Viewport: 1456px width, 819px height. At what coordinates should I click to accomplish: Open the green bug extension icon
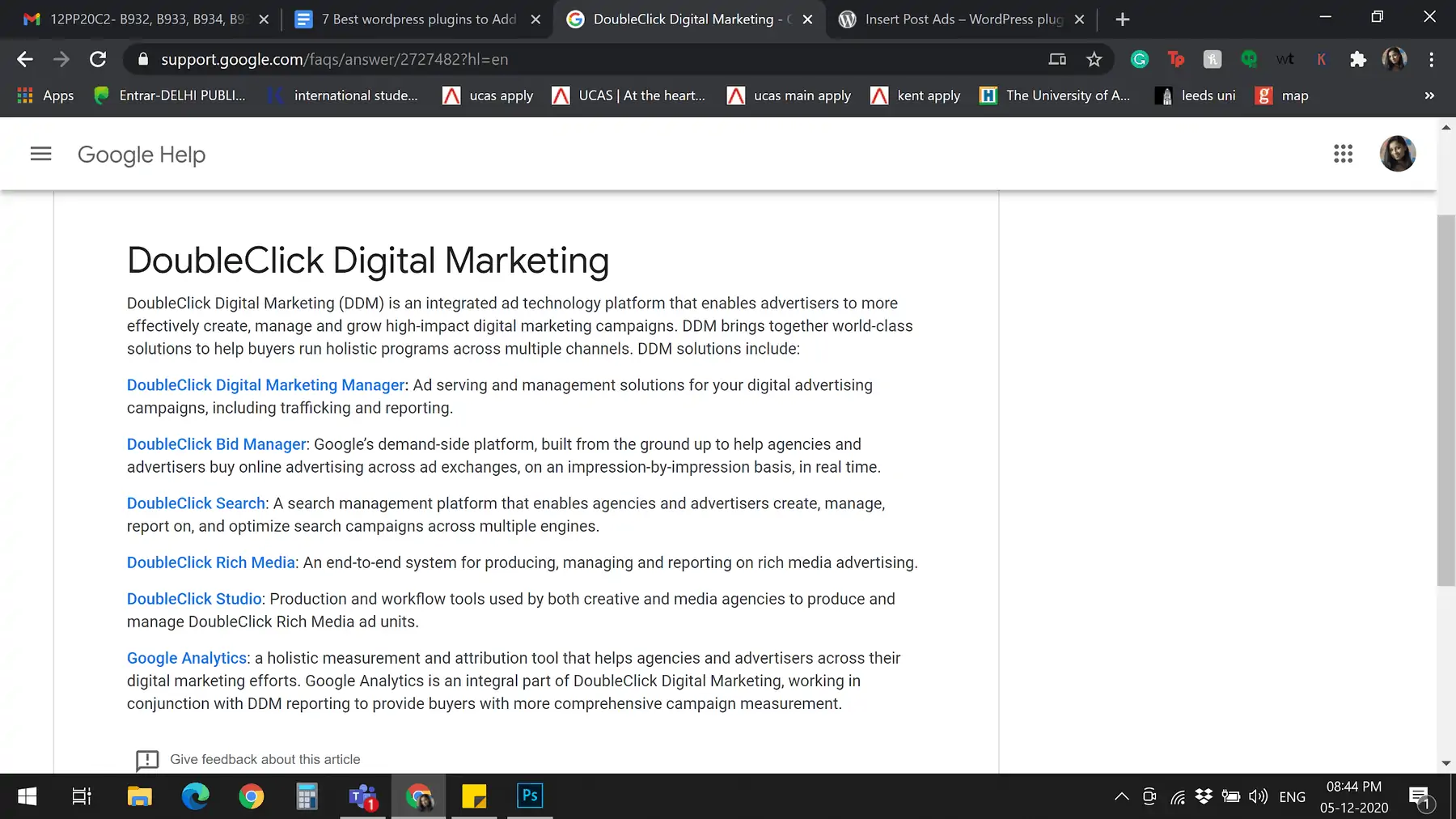click(x=1249, y=59)
